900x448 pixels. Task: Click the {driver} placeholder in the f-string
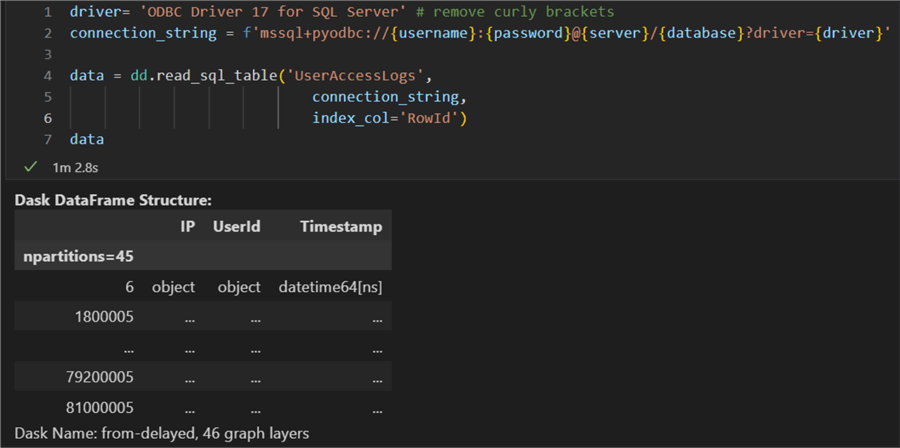851,33
